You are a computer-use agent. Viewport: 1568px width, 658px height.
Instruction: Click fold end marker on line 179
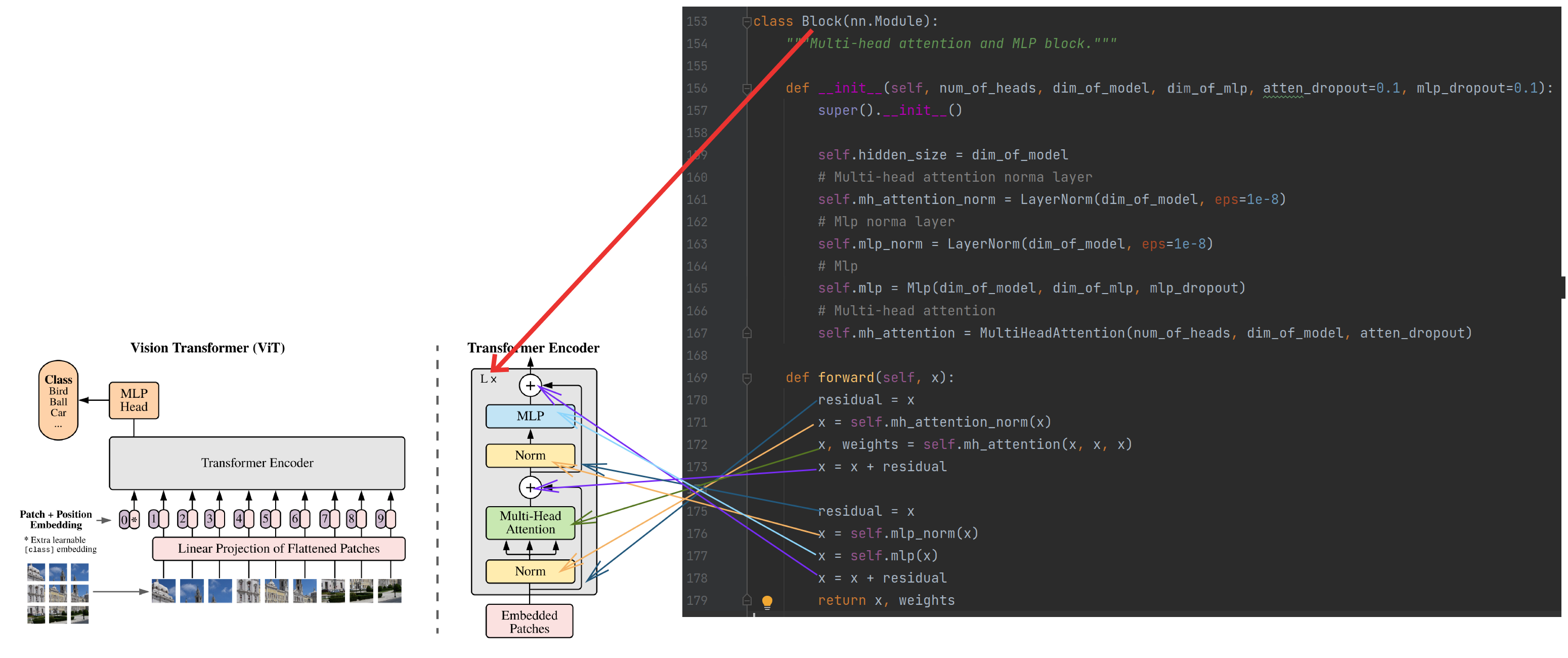(747, 600)
